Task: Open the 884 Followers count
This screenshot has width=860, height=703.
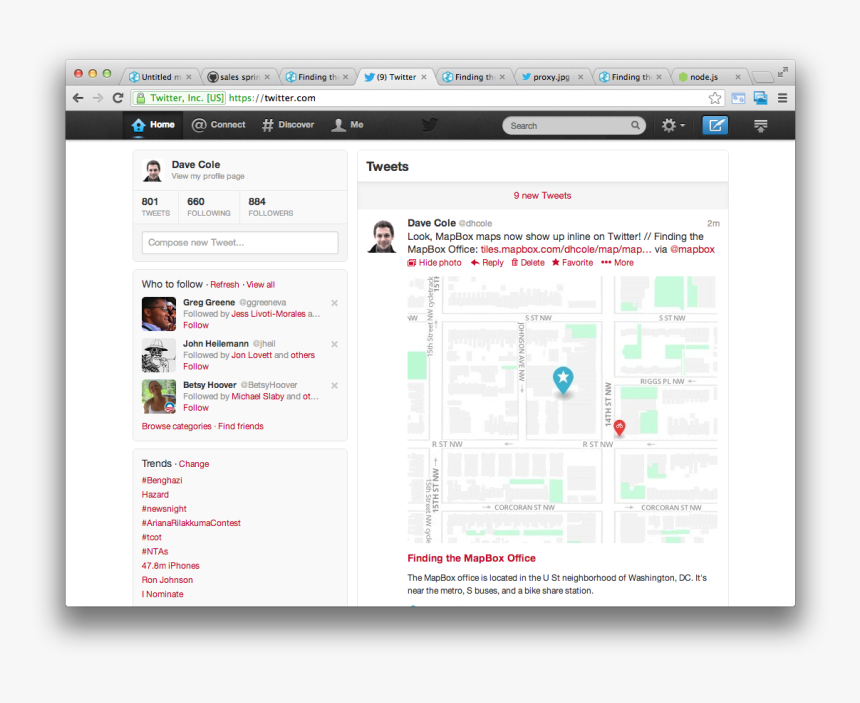Action: [271, 207]
